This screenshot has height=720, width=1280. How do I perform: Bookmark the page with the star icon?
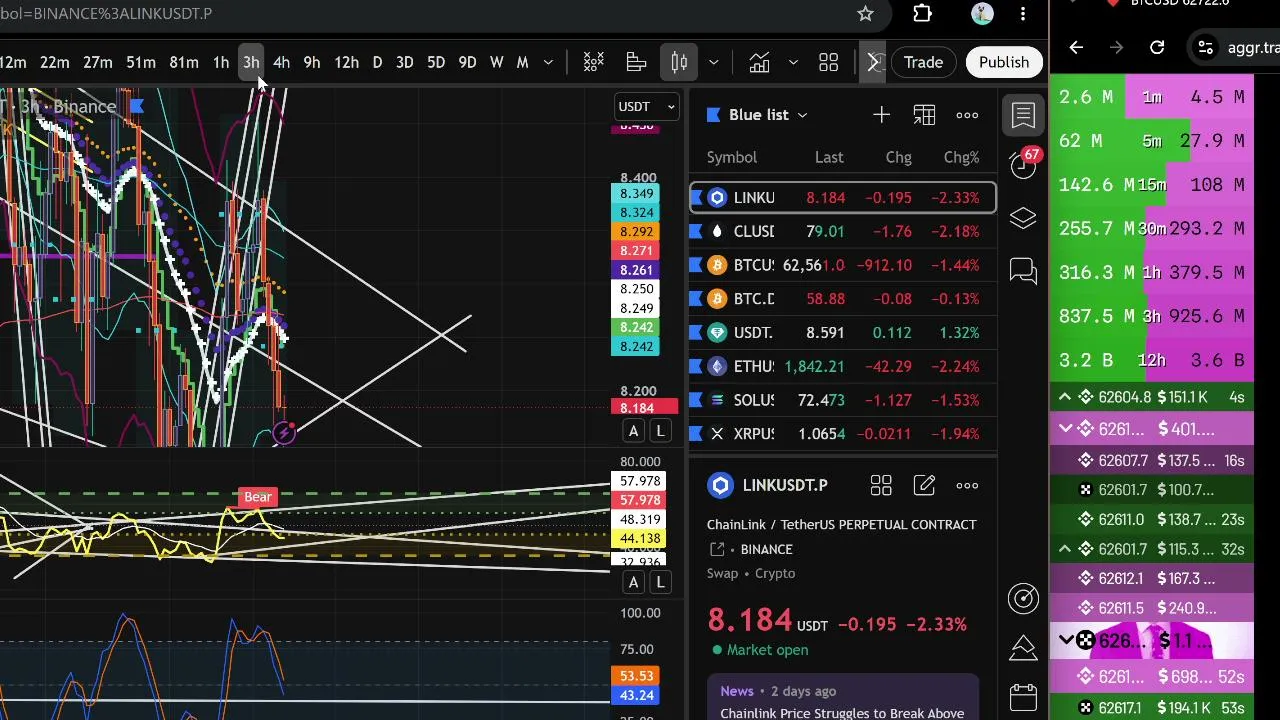pos(865,13)
